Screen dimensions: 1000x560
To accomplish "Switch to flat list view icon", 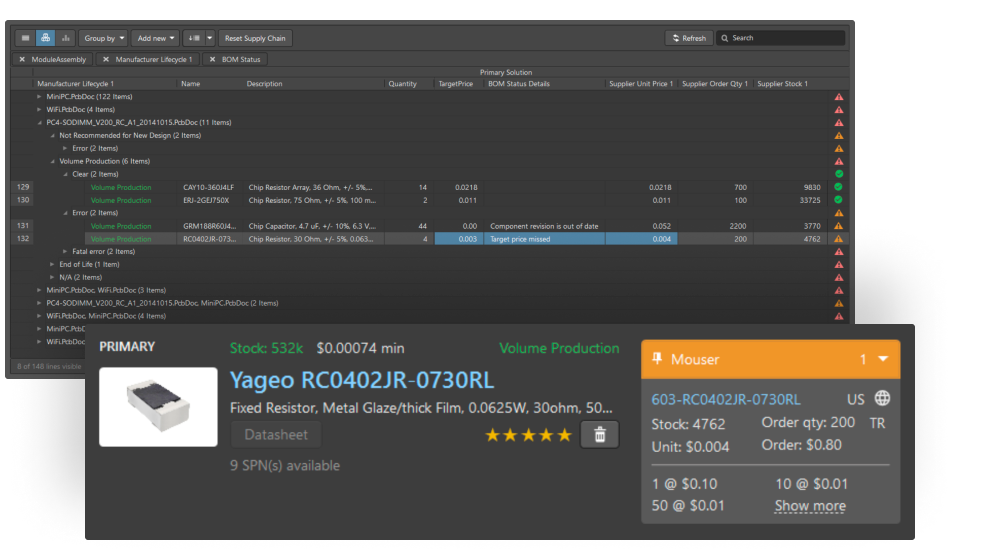I will tap(26, 38).
